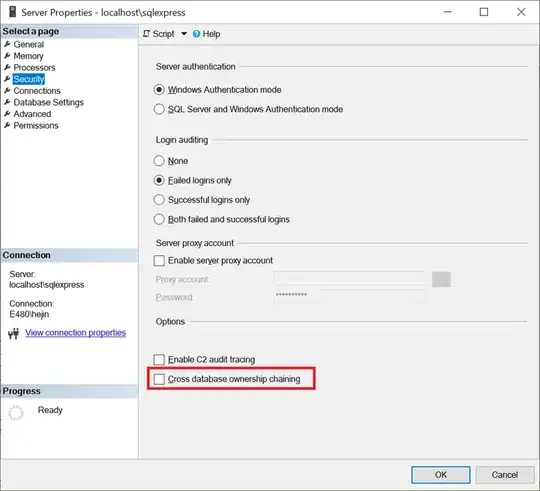Select SQL Server and Windows Authentication mode
Image resolution: width=540 pixels, height=491 pixels.
[159, 109]
